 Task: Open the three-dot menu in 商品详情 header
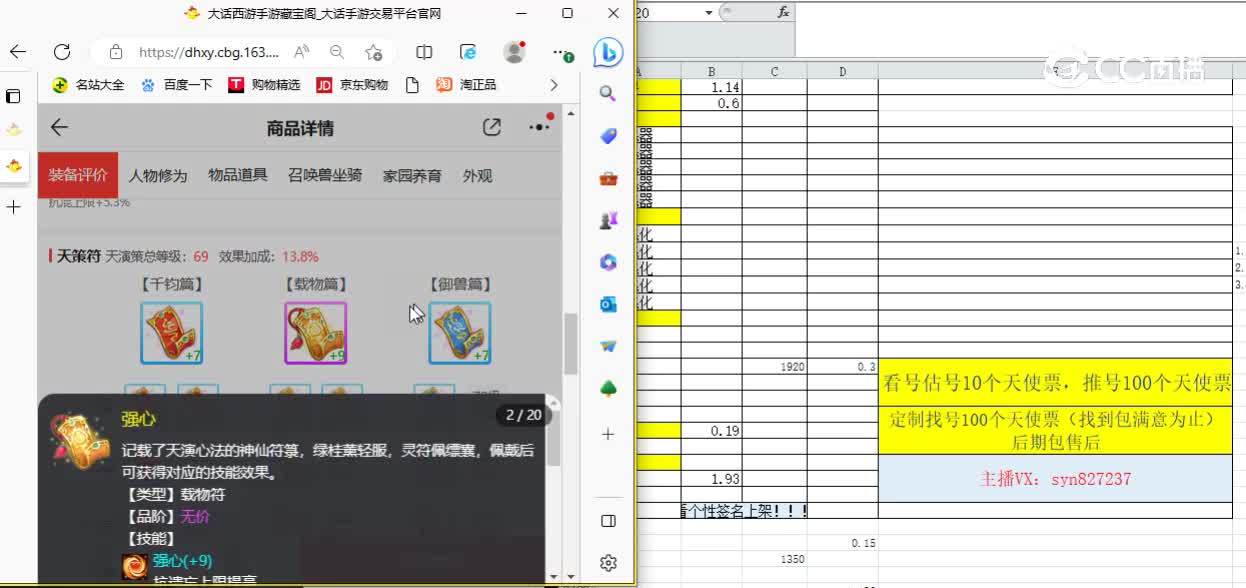(x=540, y=127)
